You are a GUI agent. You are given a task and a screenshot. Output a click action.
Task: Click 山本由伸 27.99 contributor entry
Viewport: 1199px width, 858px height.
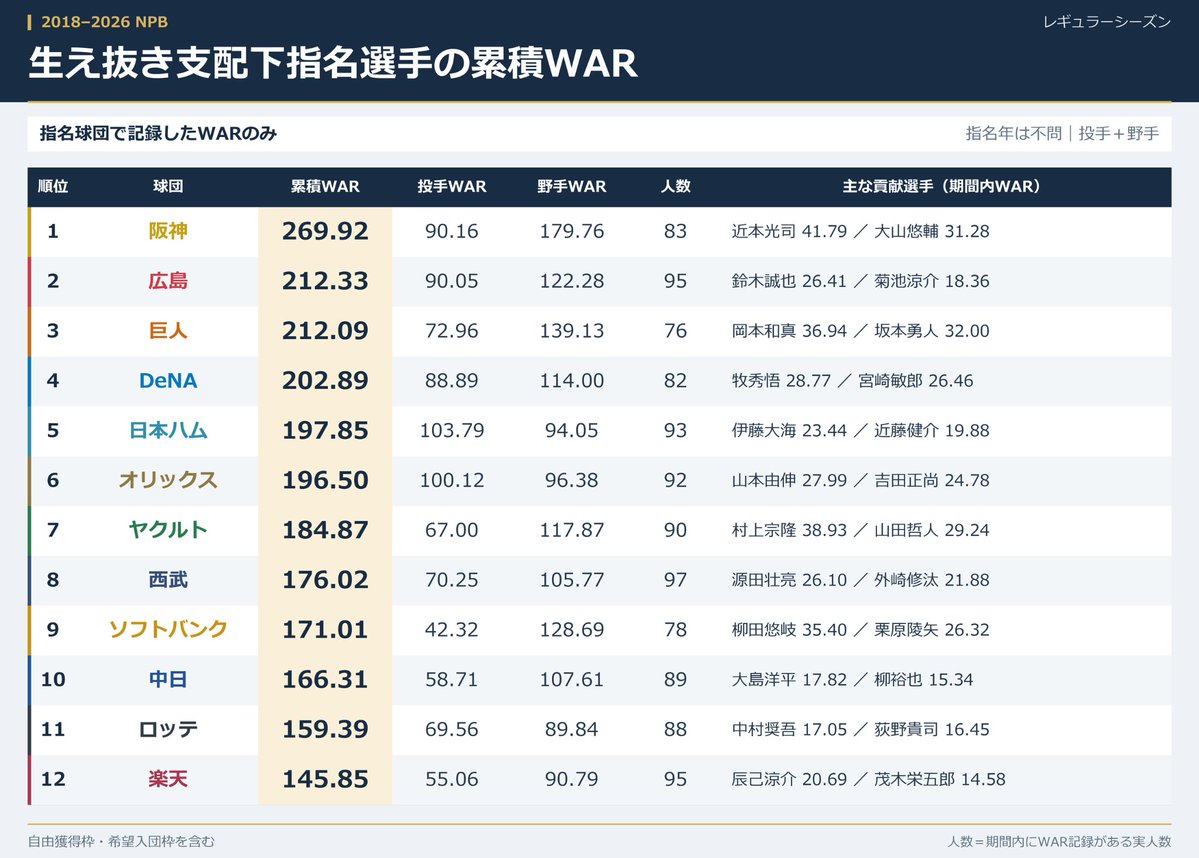pyautogui.click(x=789, y=479)
